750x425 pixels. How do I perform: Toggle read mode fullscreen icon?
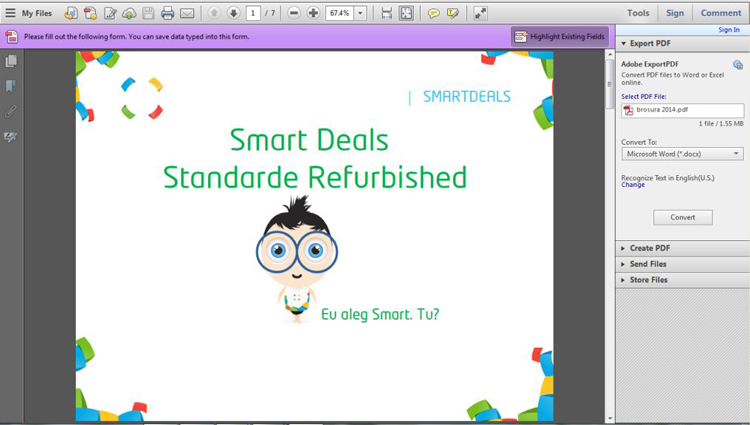480,13
